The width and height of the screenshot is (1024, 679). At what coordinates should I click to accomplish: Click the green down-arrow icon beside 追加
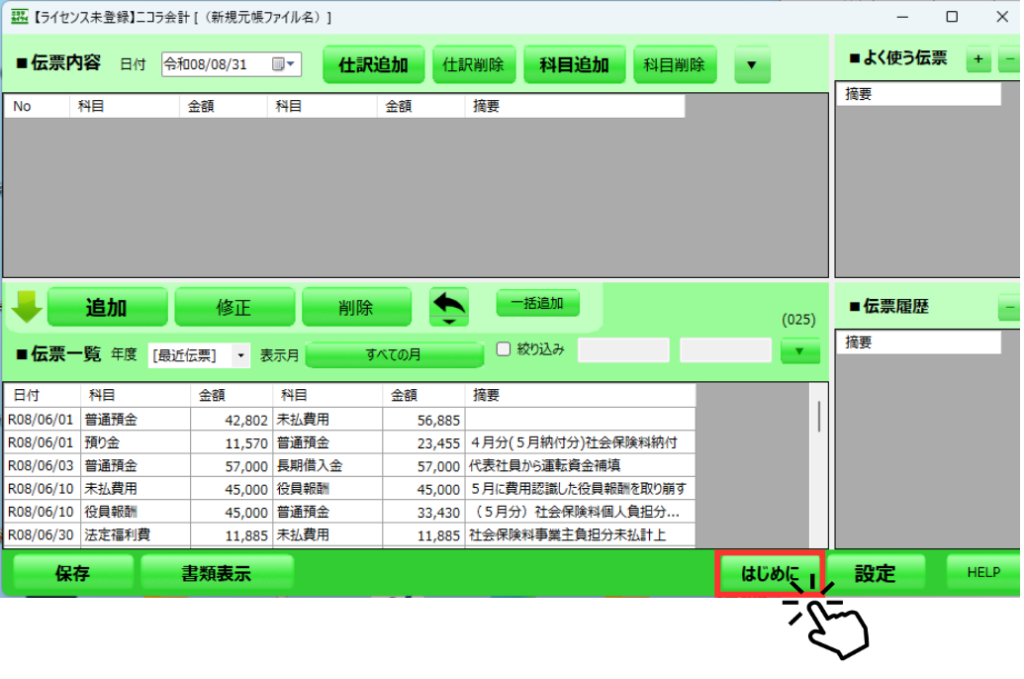coord(27,306)
